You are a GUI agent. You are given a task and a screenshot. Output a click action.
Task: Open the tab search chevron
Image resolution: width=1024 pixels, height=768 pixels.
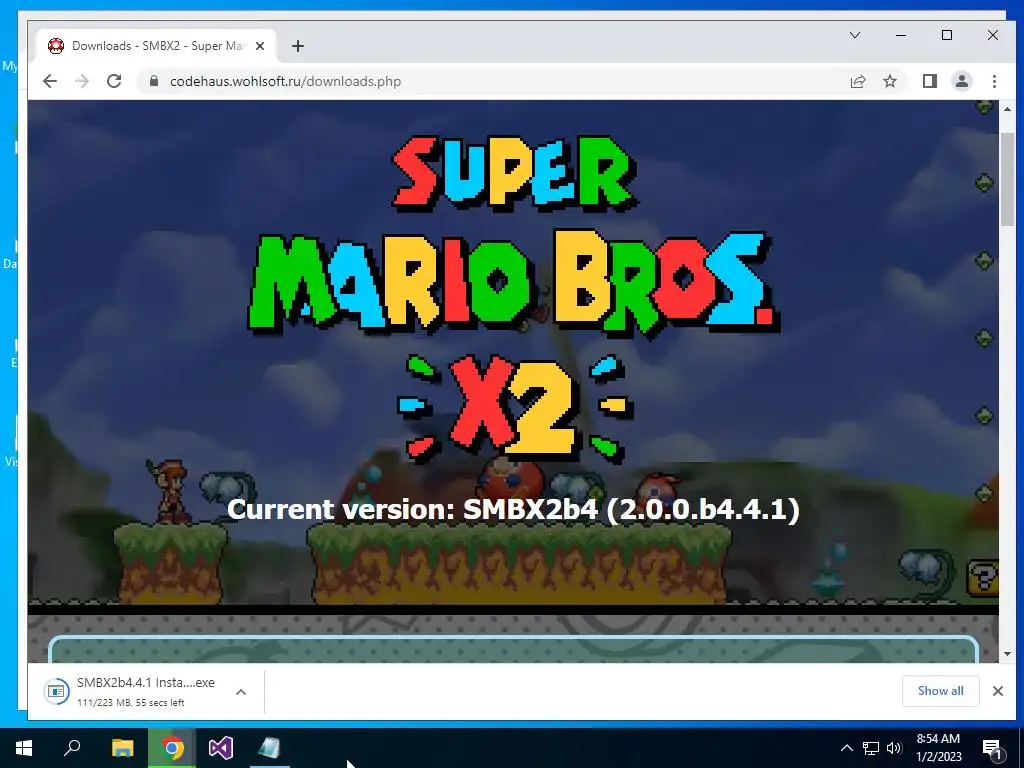click(x=854, y=35)
